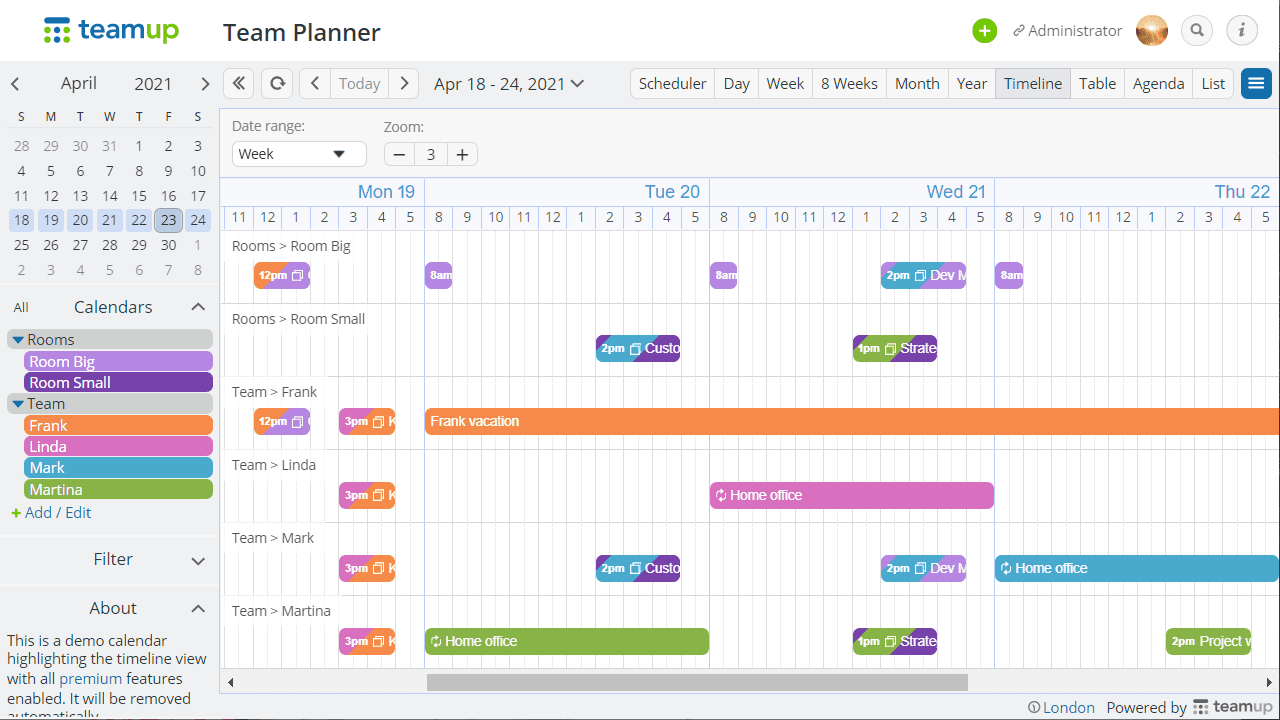Collapse sidebar with double-arrow icon

tap(238, 83)
